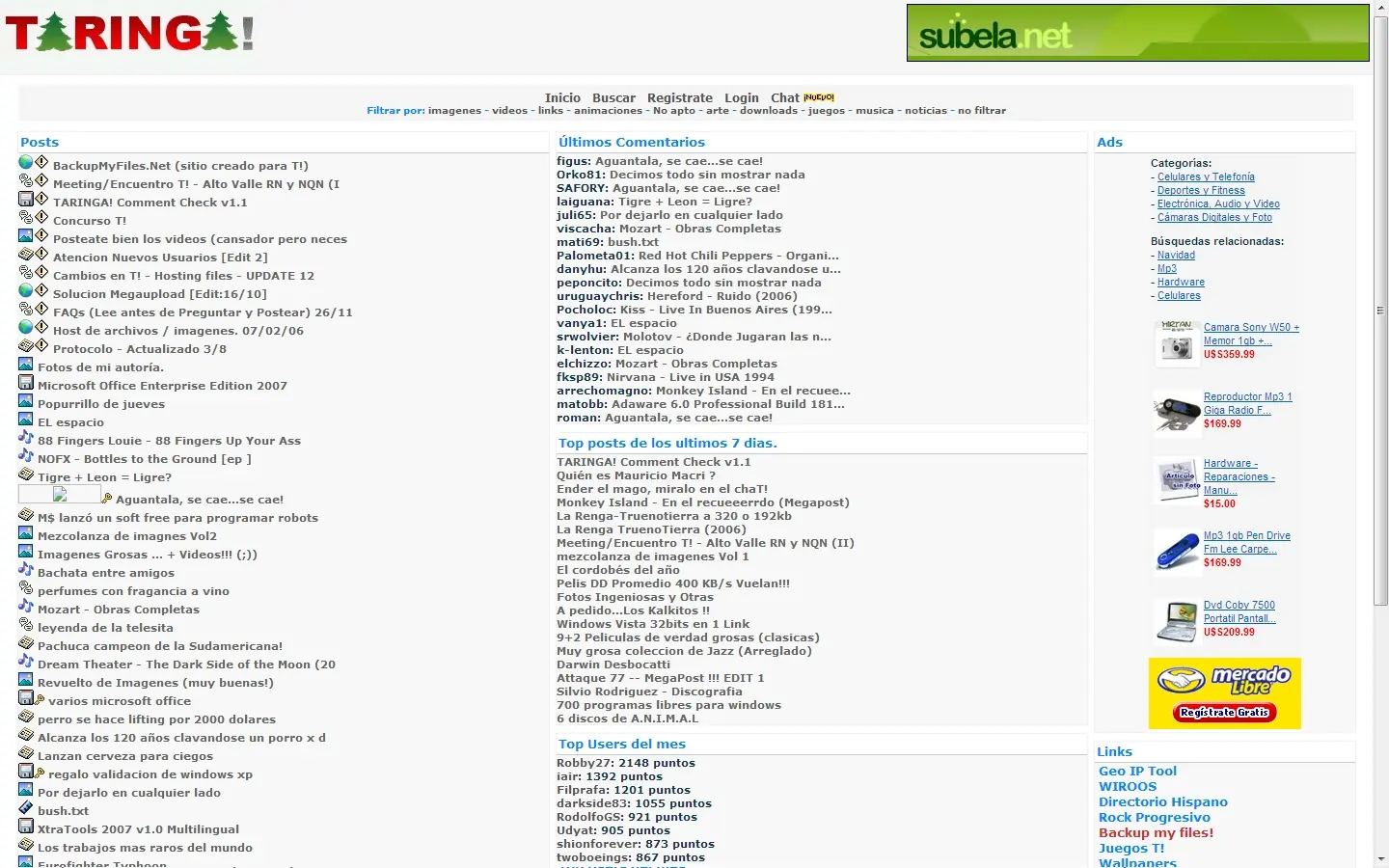Open the Chat menu item
The height and width of the screenshot is (868, 1389).
pyautogui.click(x=785, y=97)
